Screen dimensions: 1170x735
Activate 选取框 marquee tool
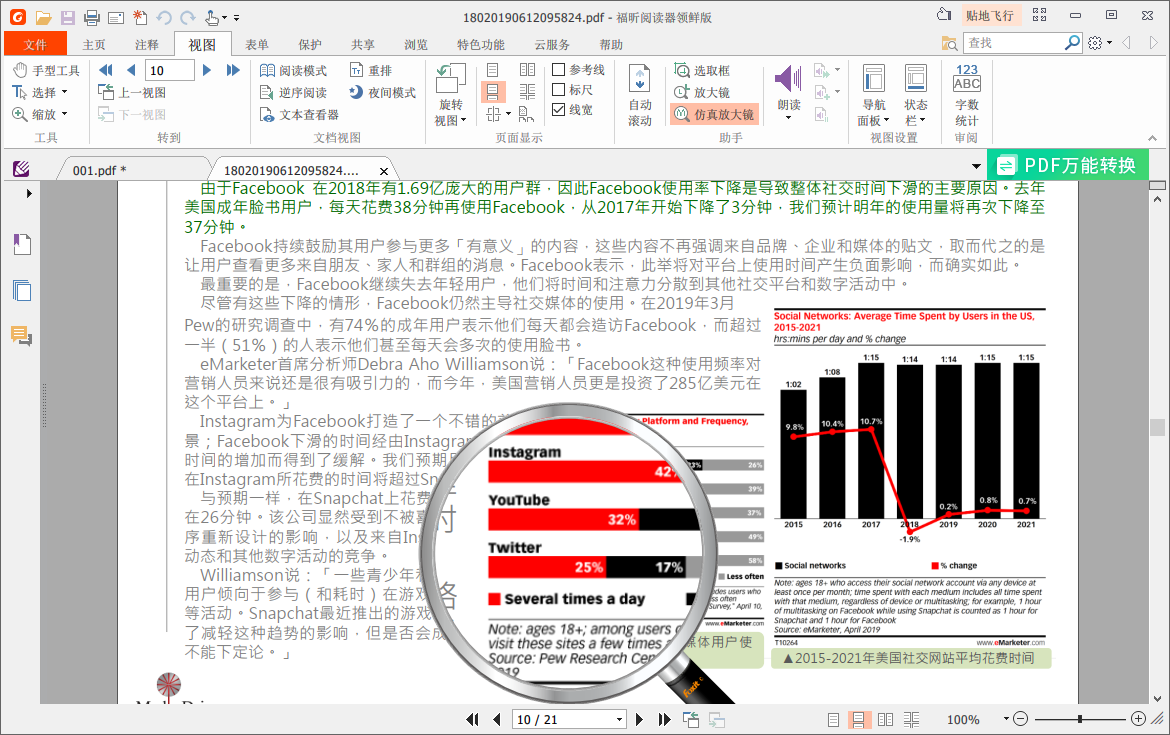[x=702, y=70]
